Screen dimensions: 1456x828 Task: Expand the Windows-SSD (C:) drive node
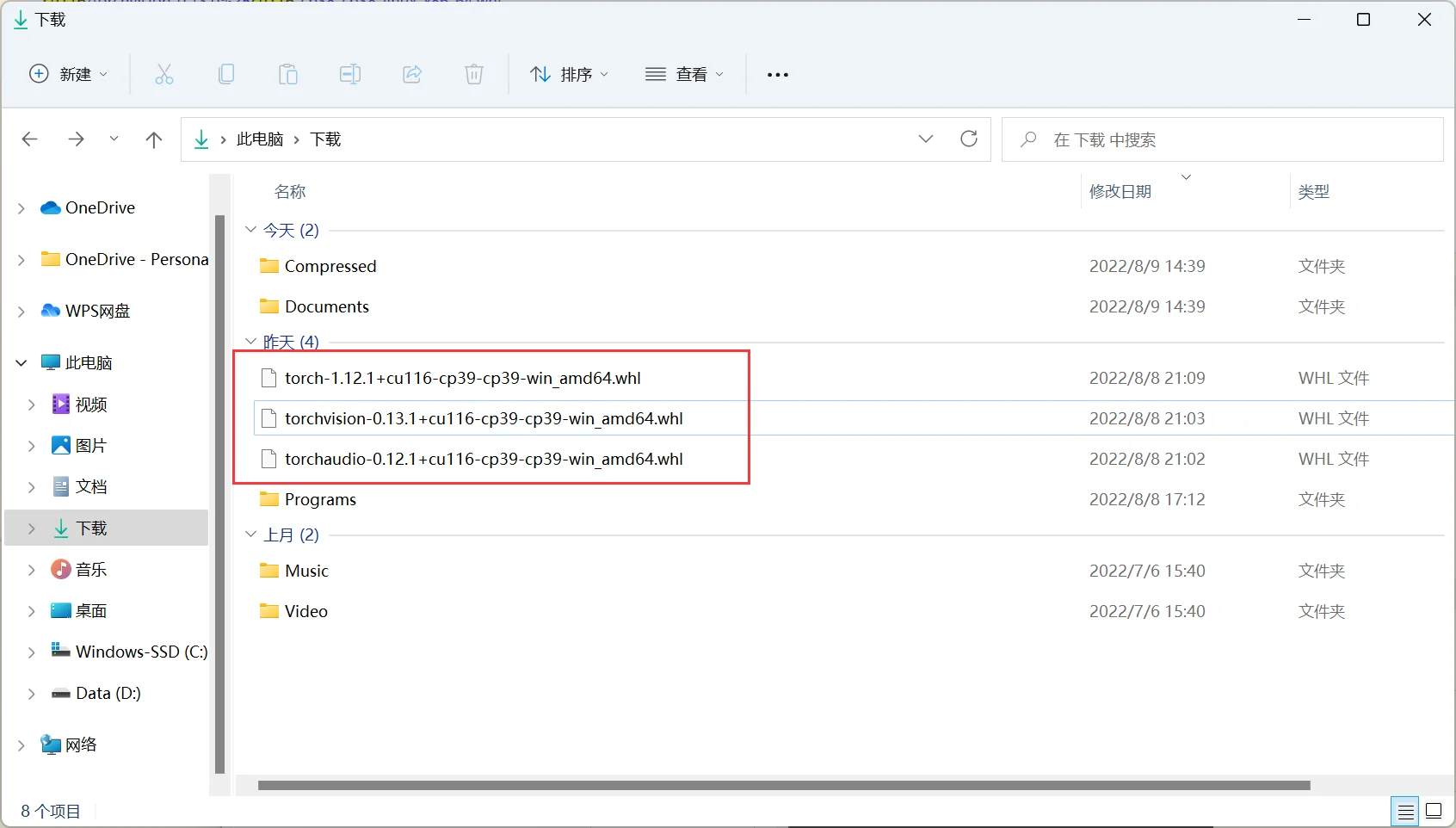click(32, 652)
